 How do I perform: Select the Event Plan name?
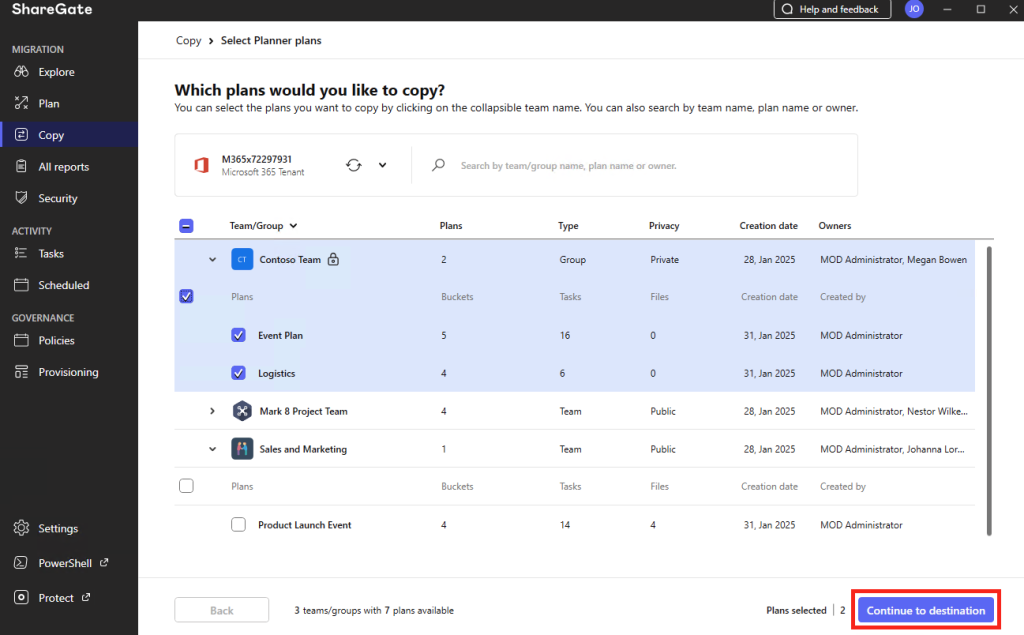[280, 335]
